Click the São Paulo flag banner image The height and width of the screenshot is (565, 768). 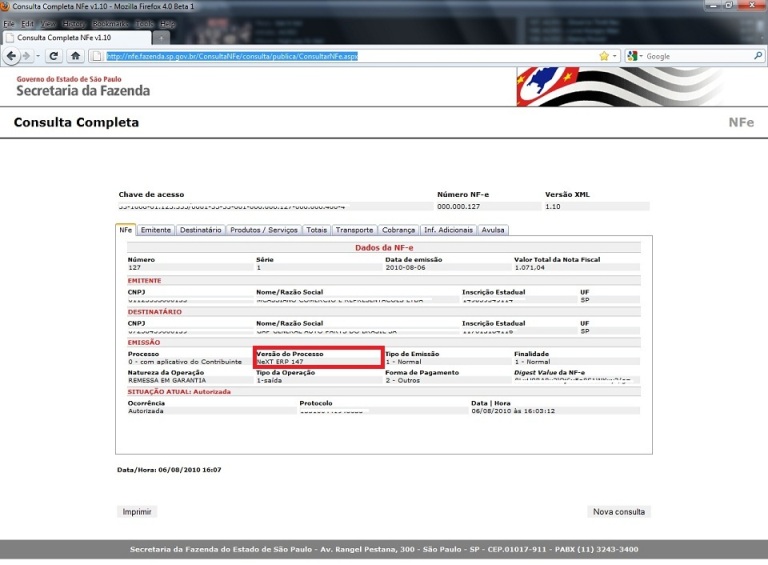[x=619, y=87]
